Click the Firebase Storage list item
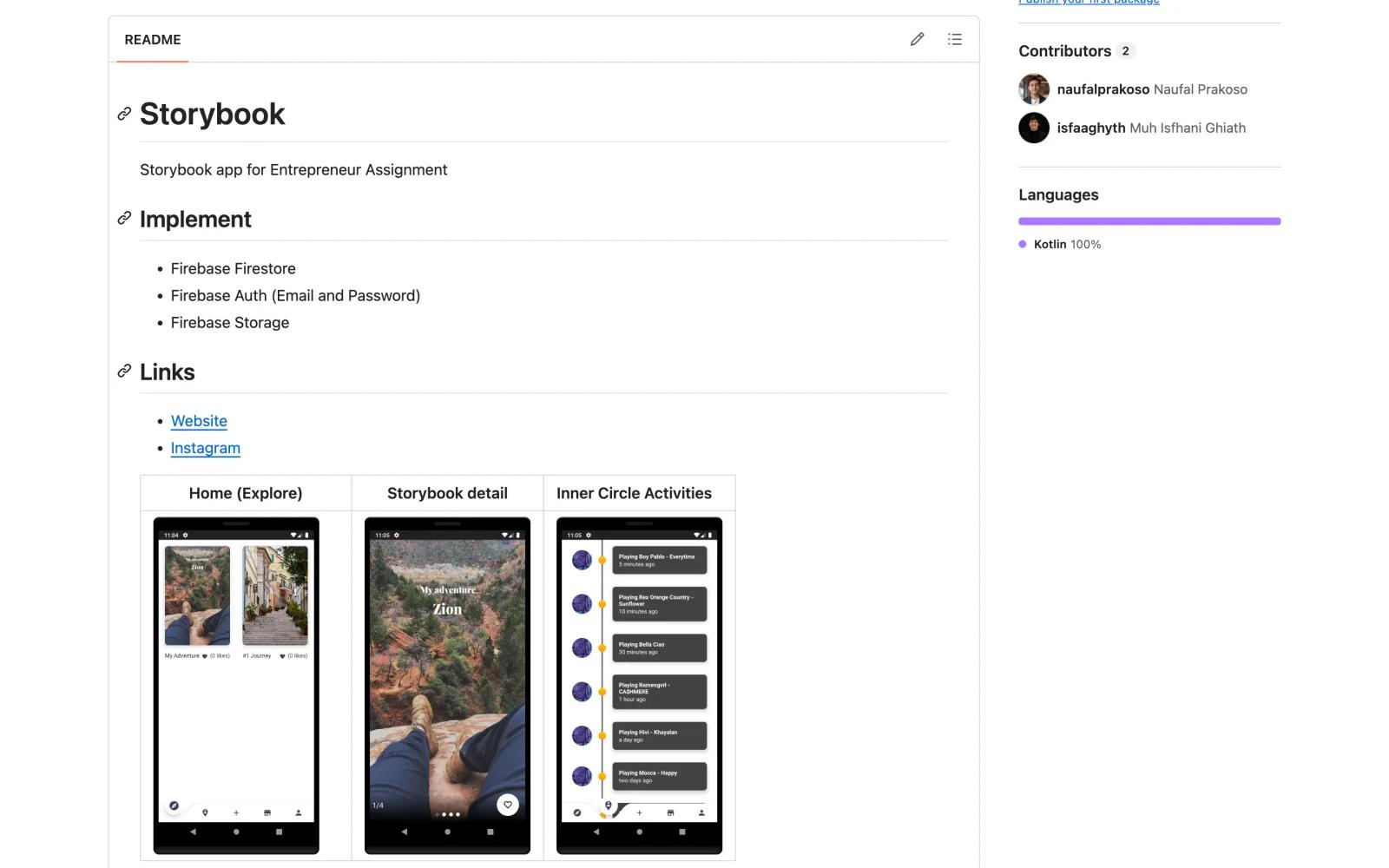Screen dimensions: 1389x868 tap(230, 323)
